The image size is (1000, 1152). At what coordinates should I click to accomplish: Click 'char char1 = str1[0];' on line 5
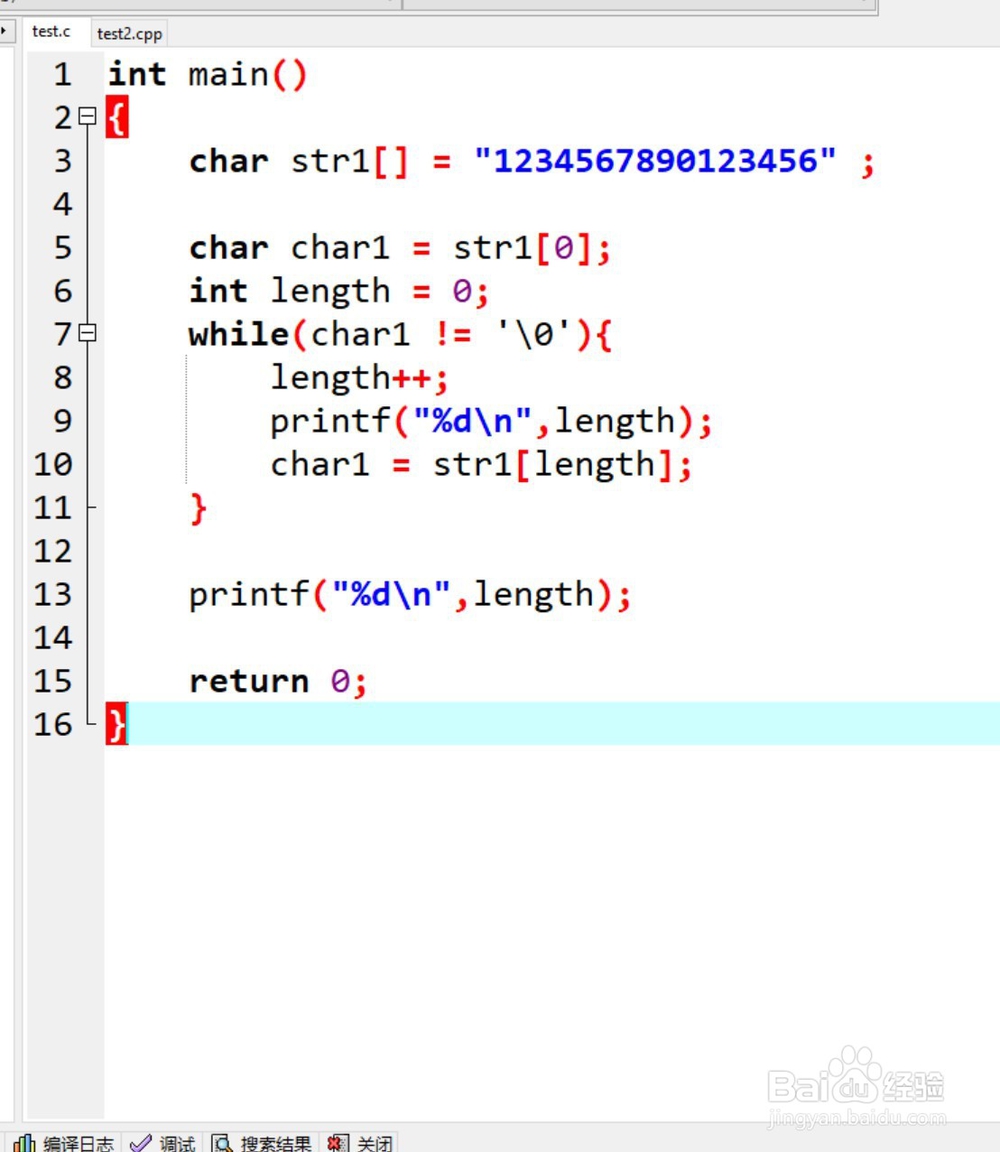pos(400,248)
